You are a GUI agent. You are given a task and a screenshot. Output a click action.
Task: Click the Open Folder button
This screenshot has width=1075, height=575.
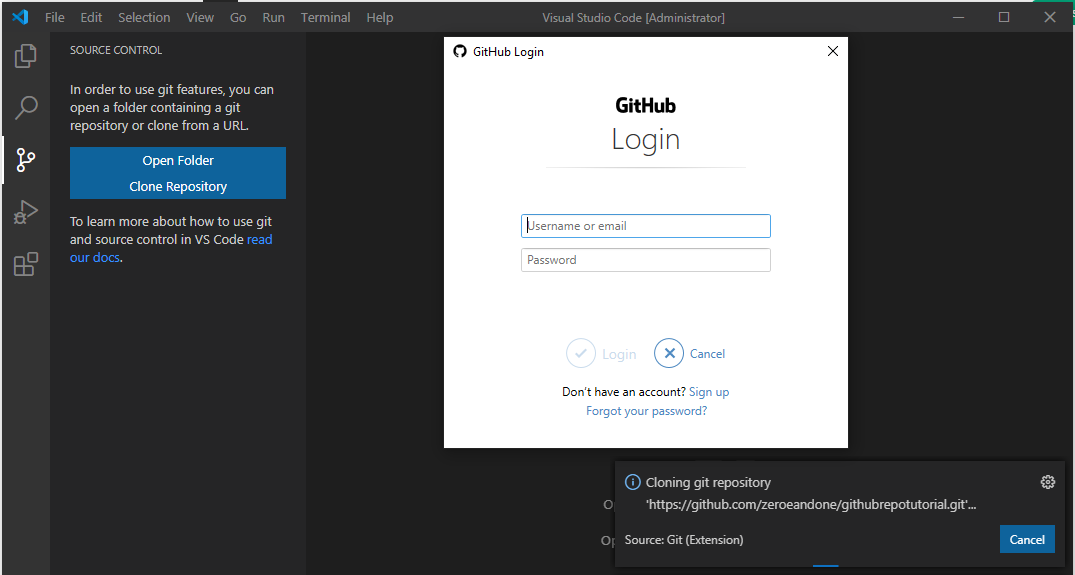point(178,160)
